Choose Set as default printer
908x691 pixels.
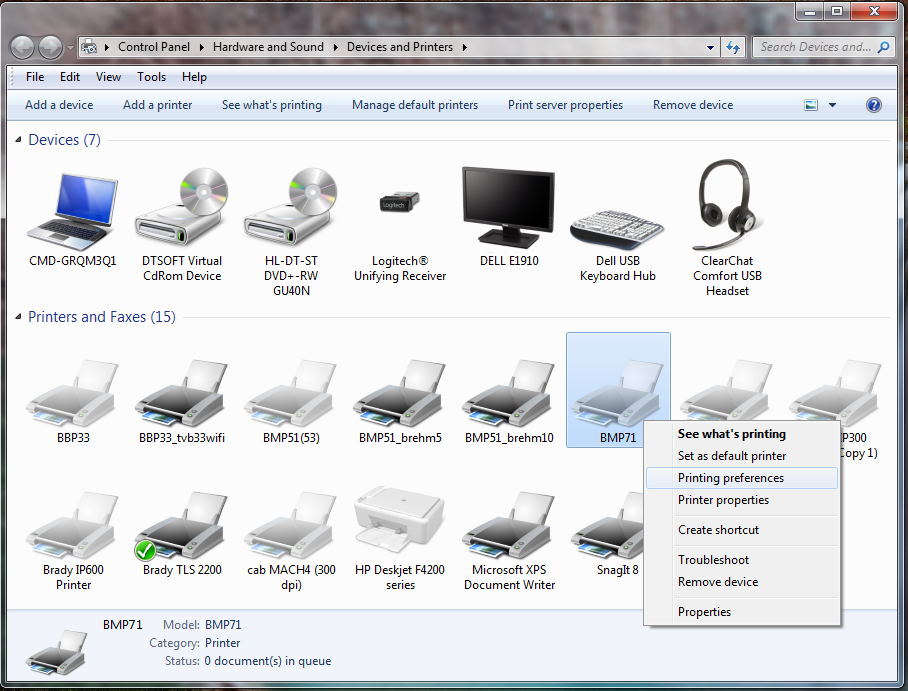(732, 456)
